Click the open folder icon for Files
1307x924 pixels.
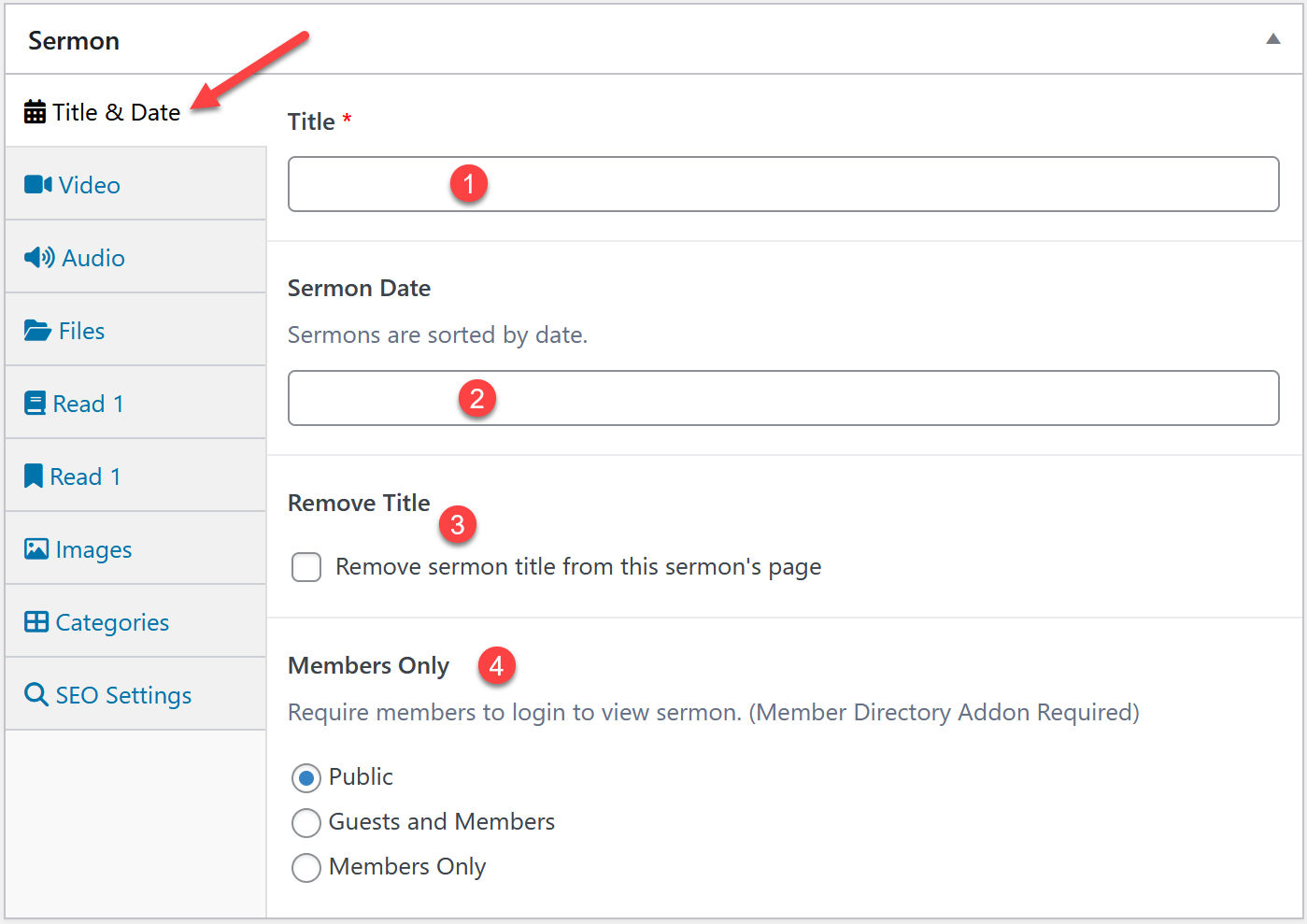37,331
